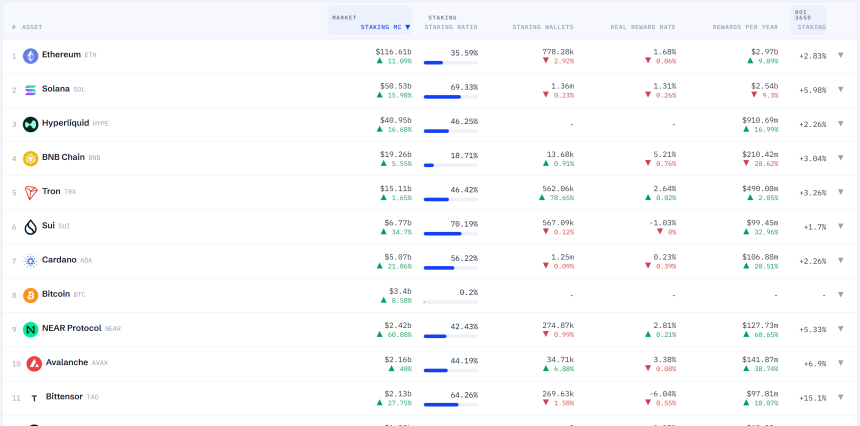Click Sui's -1.03% real reward rate
The height and width of the screenshot is (426, 860).
[662, 223]
